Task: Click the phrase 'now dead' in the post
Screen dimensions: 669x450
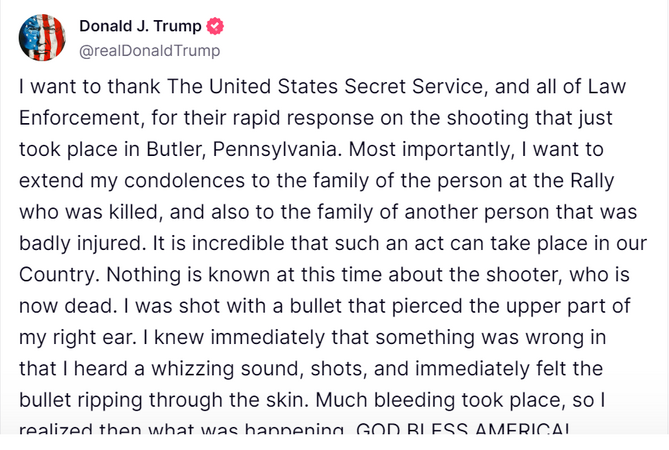Action: pos(66,306)
